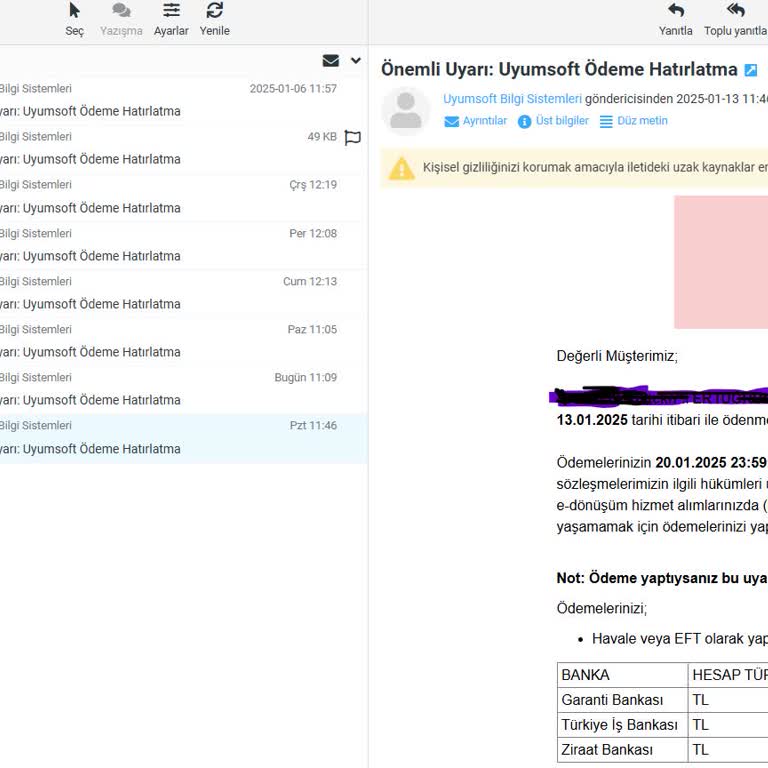
Task: Open the Yazışma threads option
Action: tap(121, 20)
